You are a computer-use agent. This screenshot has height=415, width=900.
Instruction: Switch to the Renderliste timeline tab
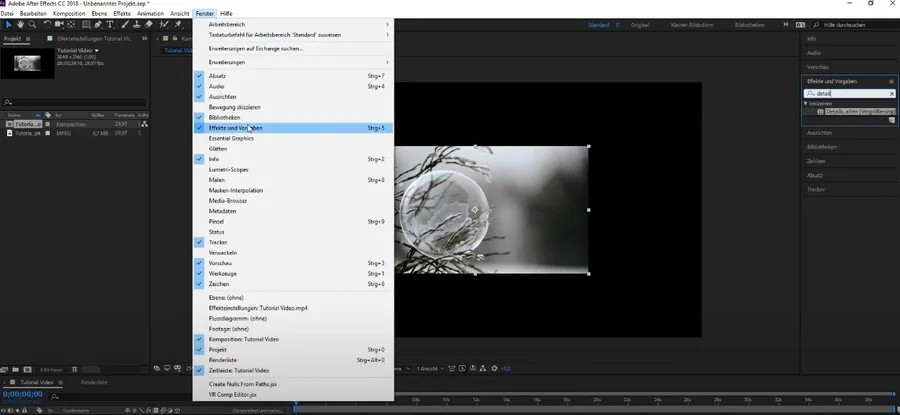point(94,382)
